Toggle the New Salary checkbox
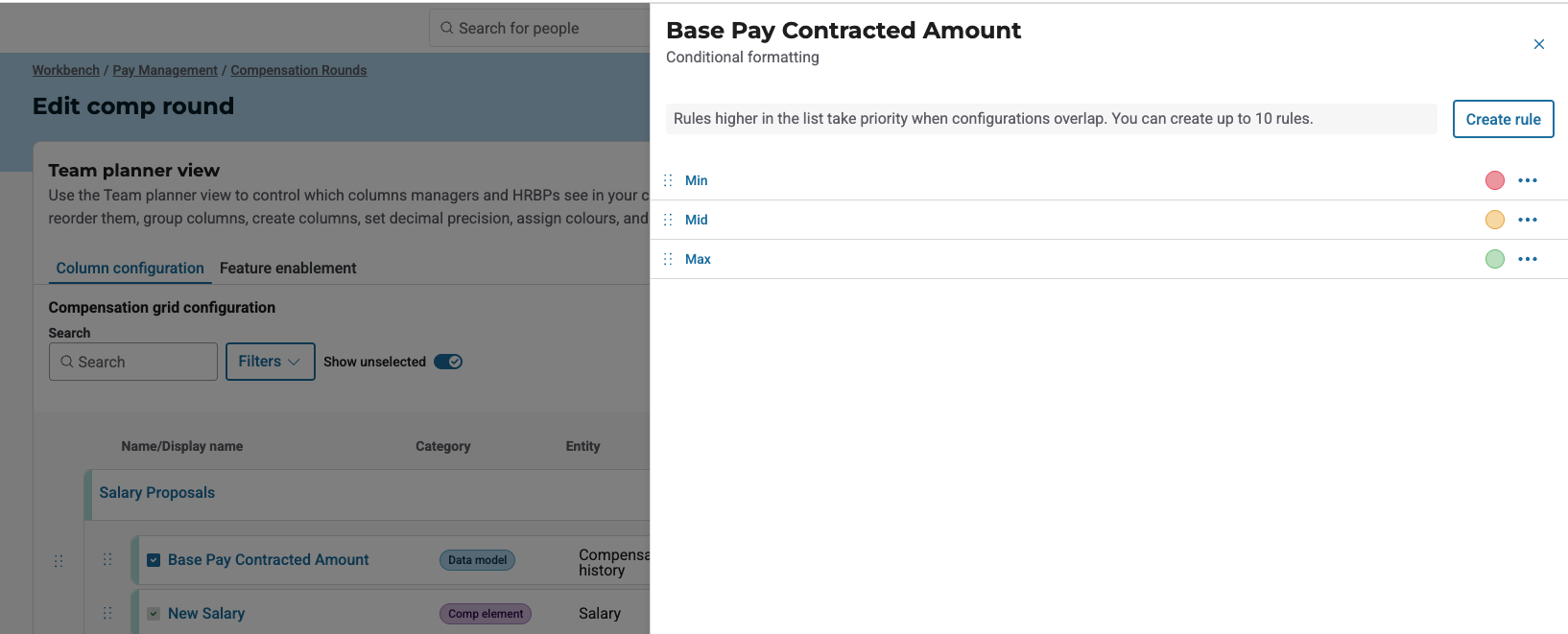Image resolution: width=1568 pixels, height=634 pixels. coord(154,614)
